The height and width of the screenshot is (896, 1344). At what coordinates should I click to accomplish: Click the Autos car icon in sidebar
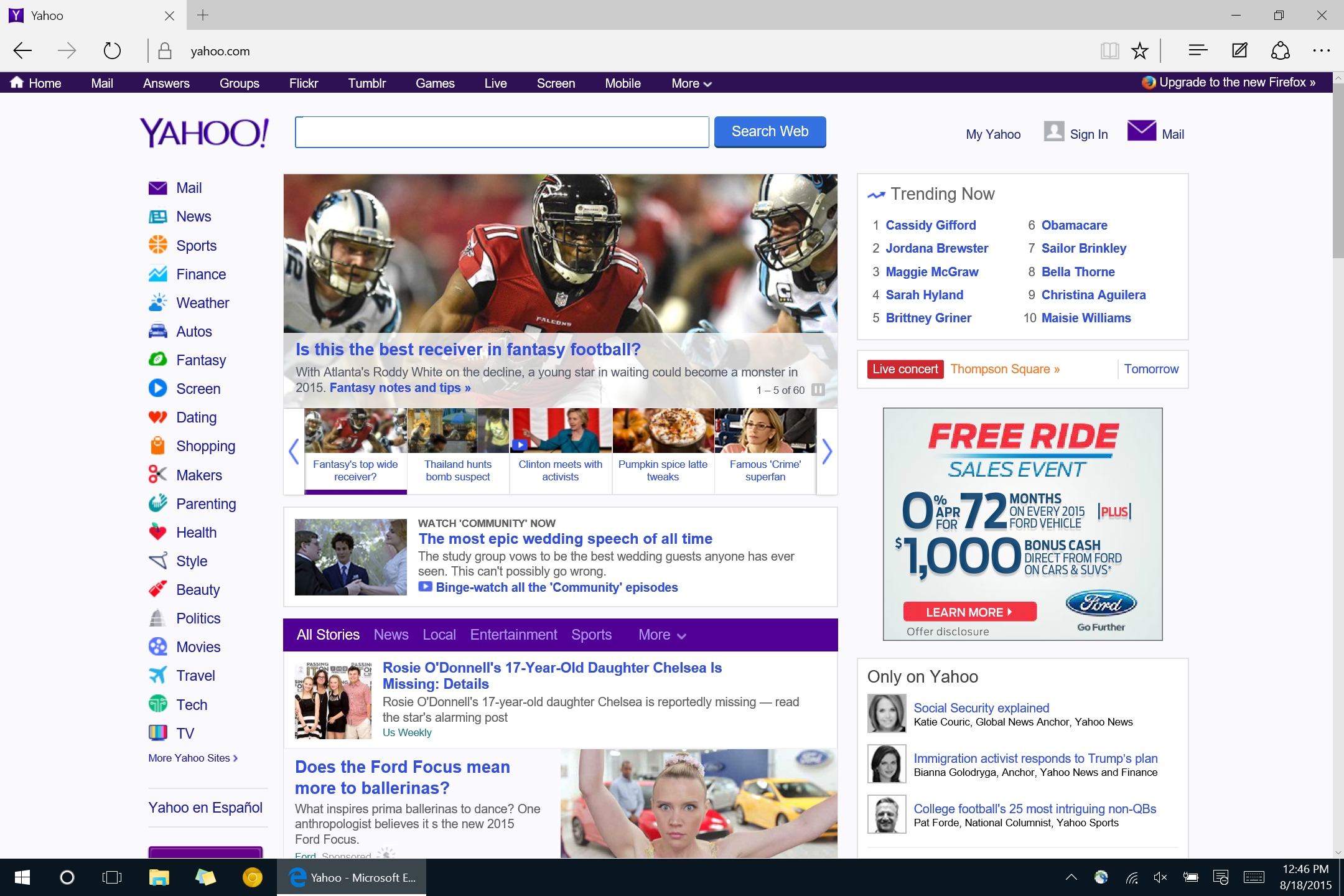(158, 331)
